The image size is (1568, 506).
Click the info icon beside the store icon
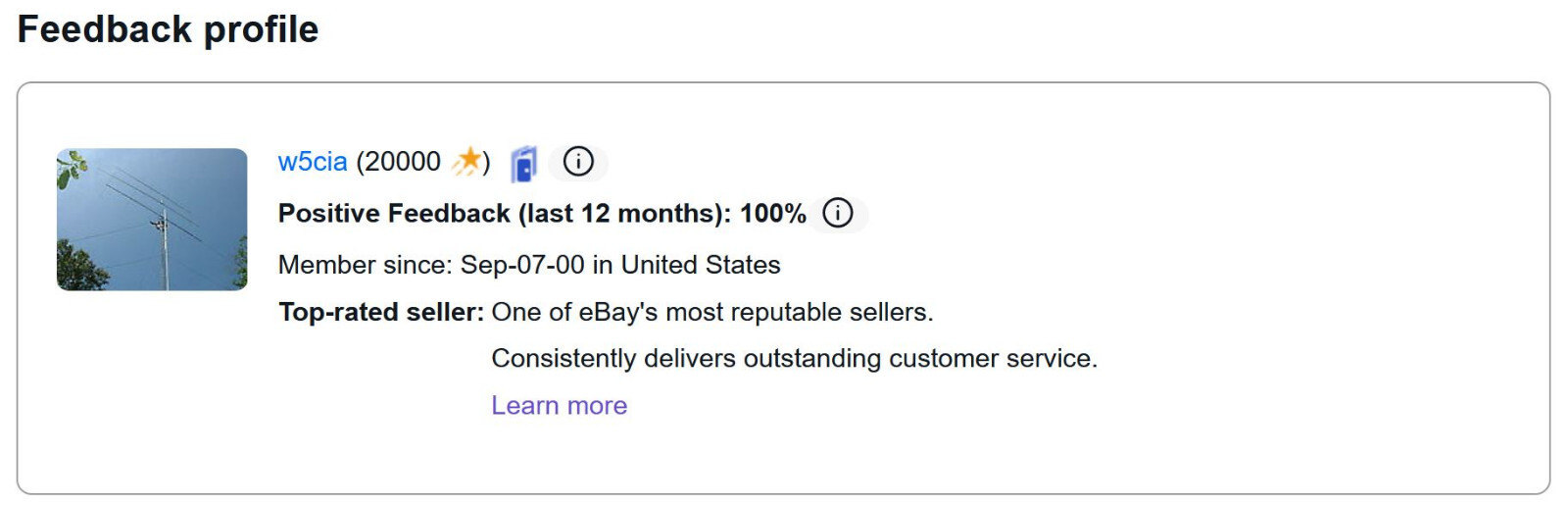pos(578,162)
